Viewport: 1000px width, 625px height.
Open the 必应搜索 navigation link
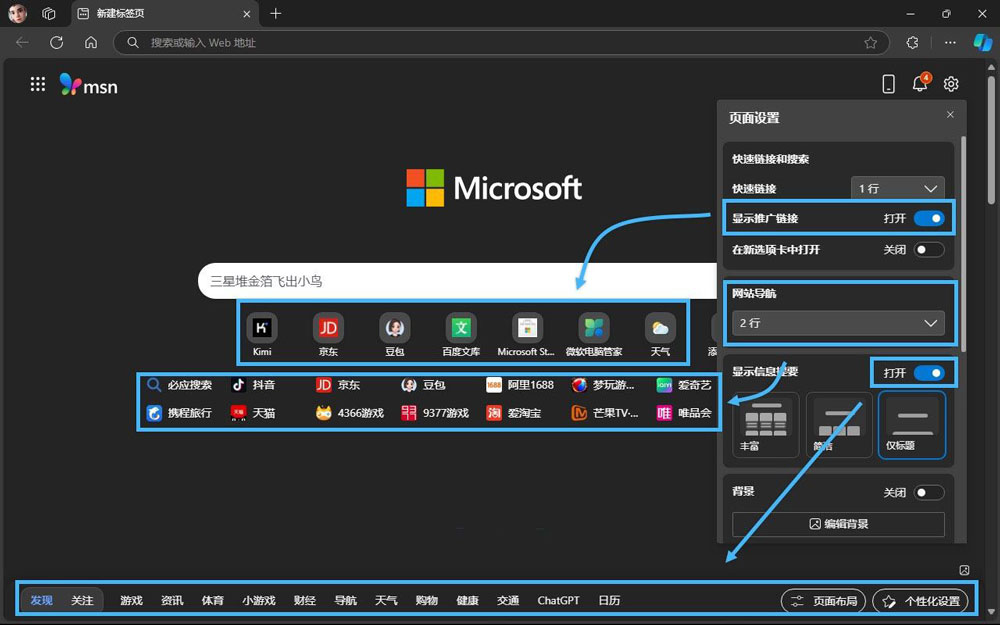pyautogui.click(x=179, y=385)
